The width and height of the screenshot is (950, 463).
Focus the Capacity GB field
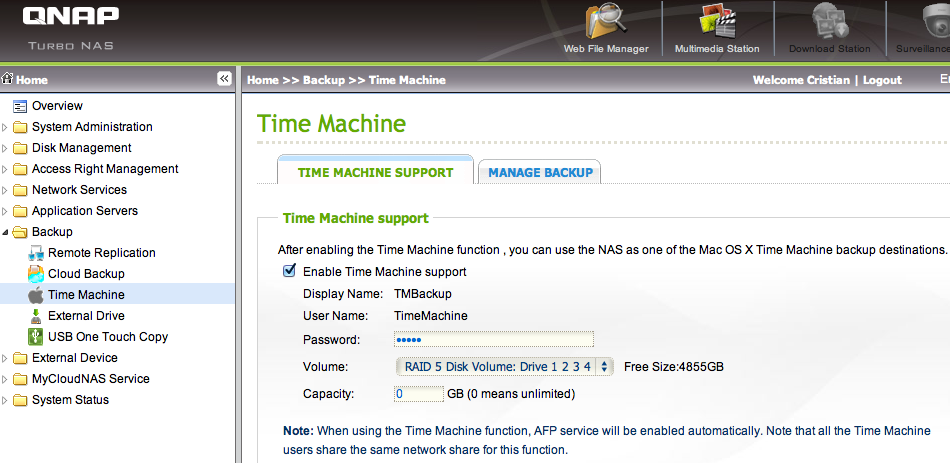pyautogui.click(x=418, y=394)
